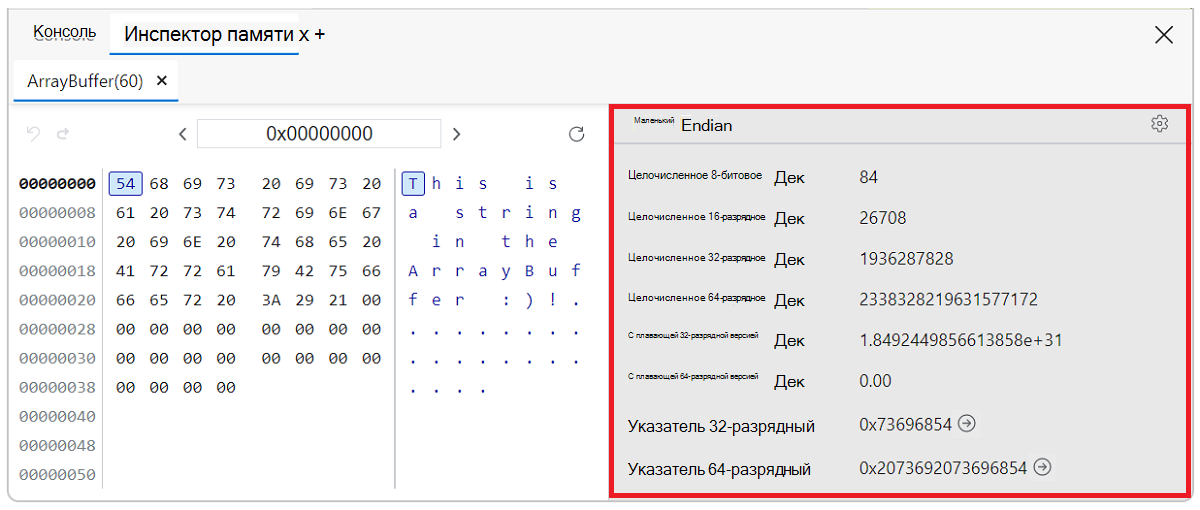The height and width of the screenshot is (510, 1200).
Task: Select byte 3A in row 00000020
Action: pos(271,300)
